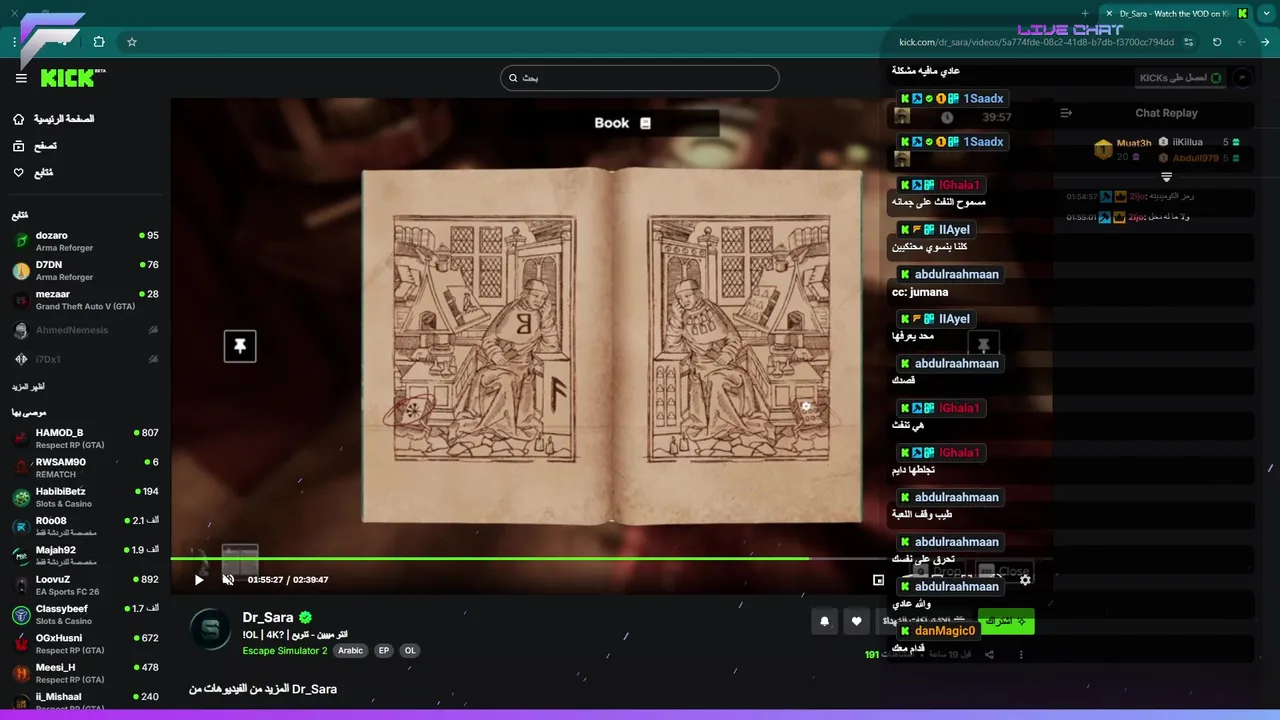The image size is (1280, 720).
Task: Open Muat3h top gifter entry
Action: pos(1122,149)
